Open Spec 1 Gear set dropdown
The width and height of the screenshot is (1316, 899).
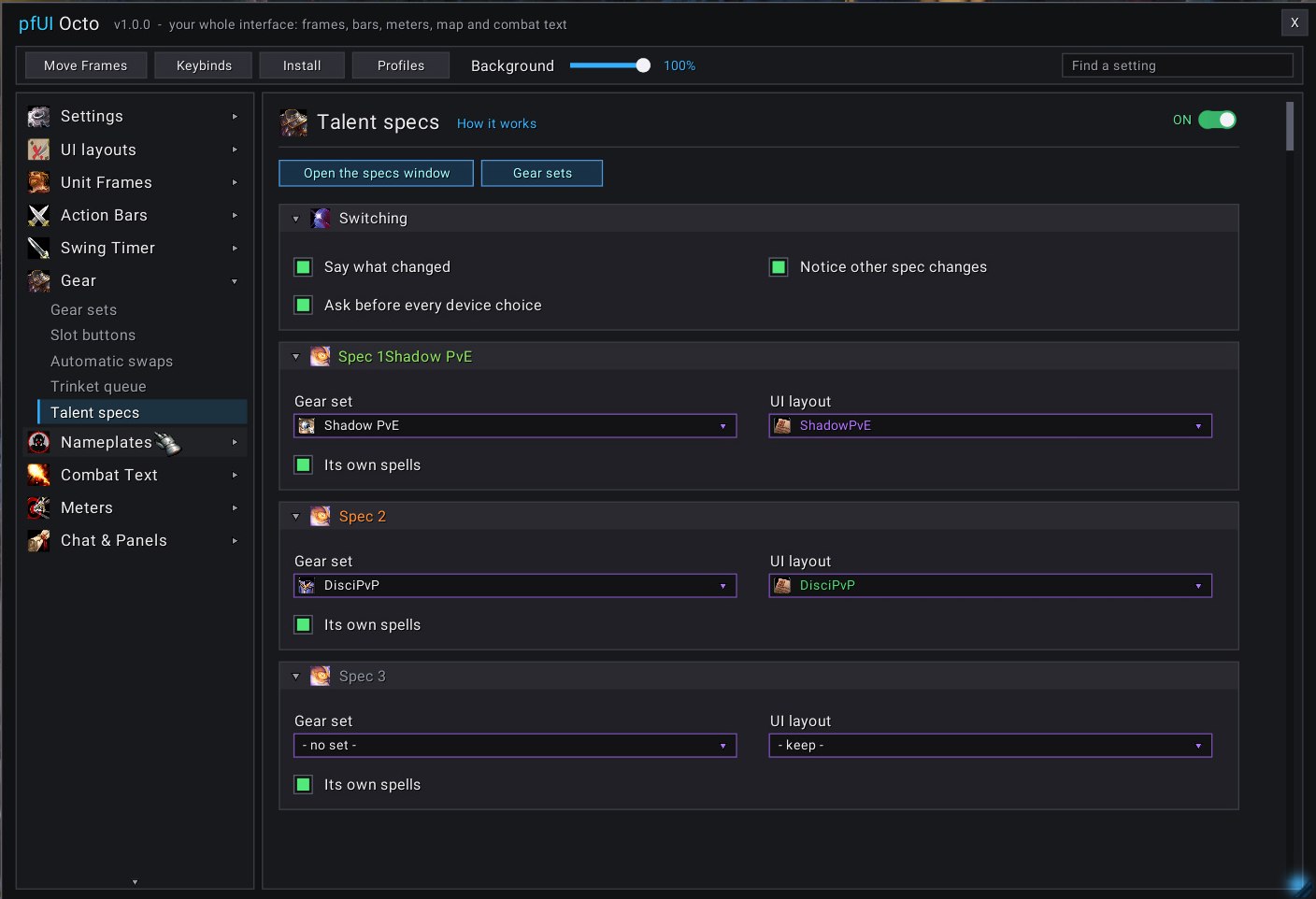[x=515, y=426]
